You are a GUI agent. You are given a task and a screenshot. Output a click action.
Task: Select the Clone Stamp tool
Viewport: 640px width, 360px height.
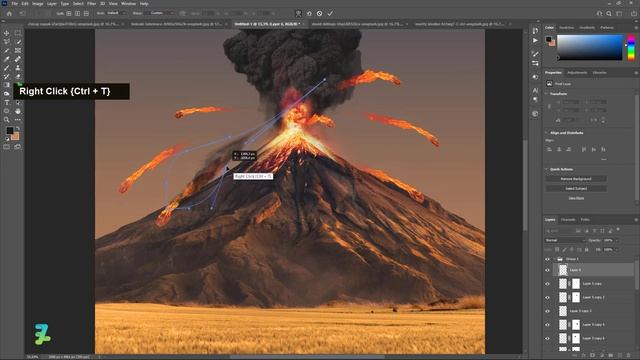(18, 68)
